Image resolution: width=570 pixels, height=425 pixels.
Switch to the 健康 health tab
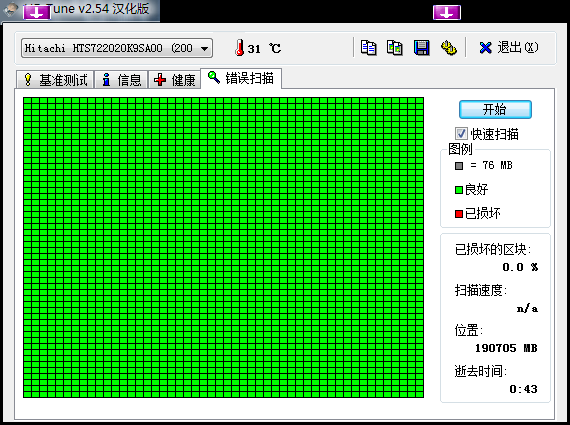point(174,80)
